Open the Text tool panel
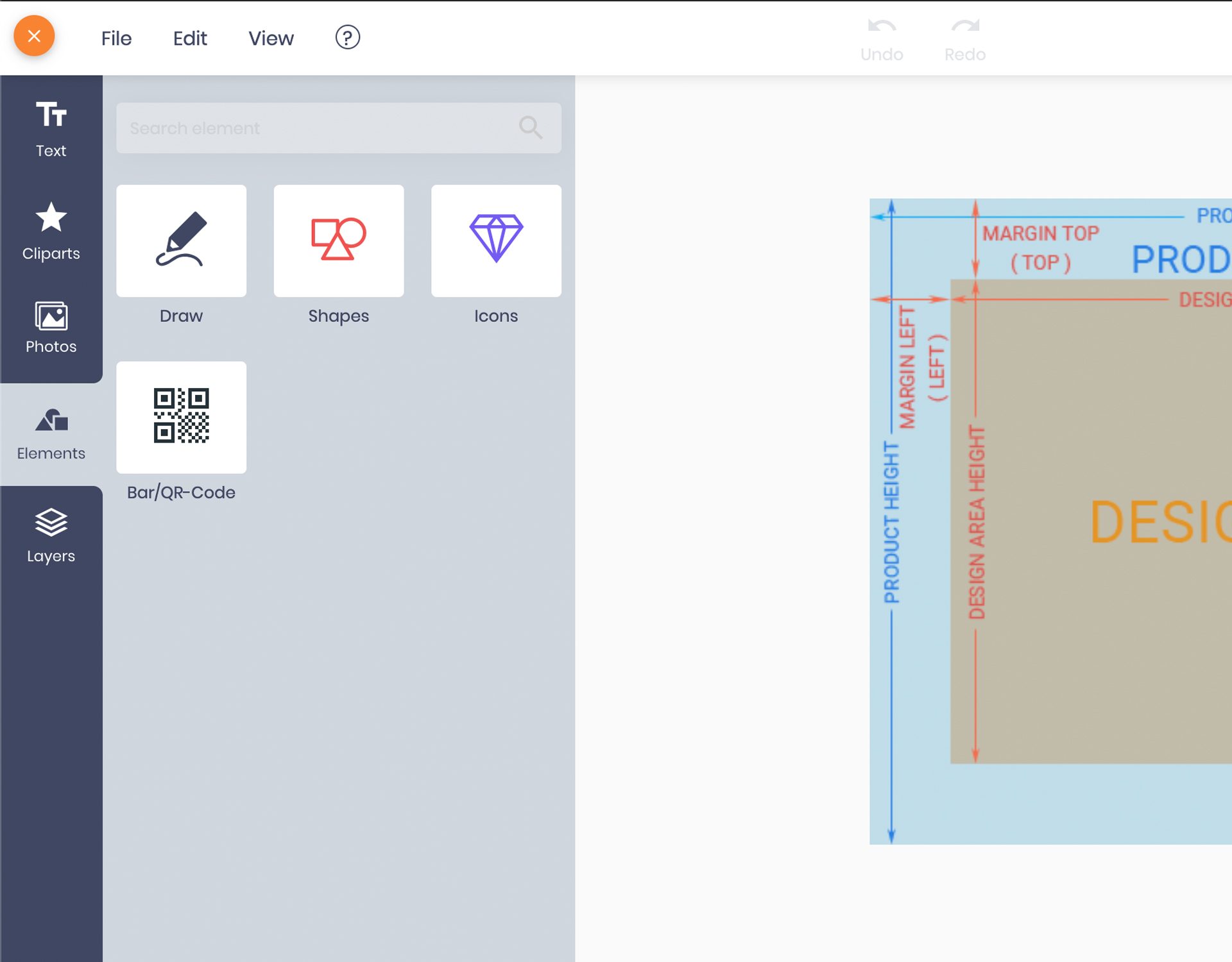1232x962 pixels. pyautogui.click(x=51, y=128)
